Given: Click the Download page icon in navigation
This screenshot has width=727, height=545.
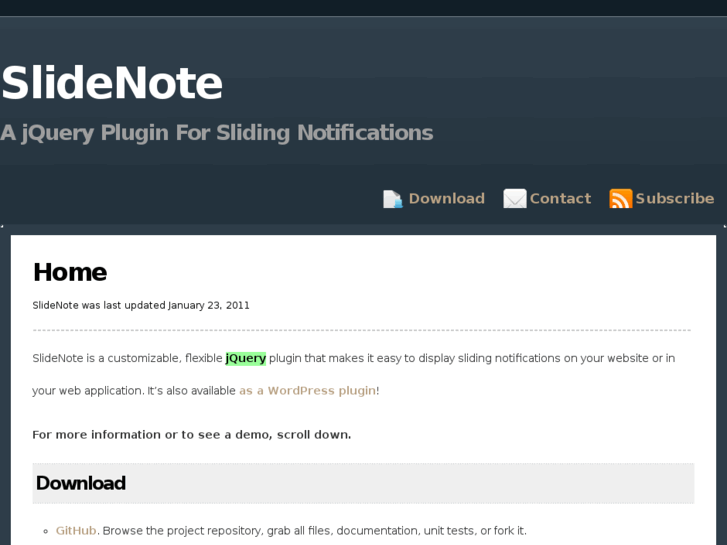Looking at the screenshot, I should (x=393, y=199).
